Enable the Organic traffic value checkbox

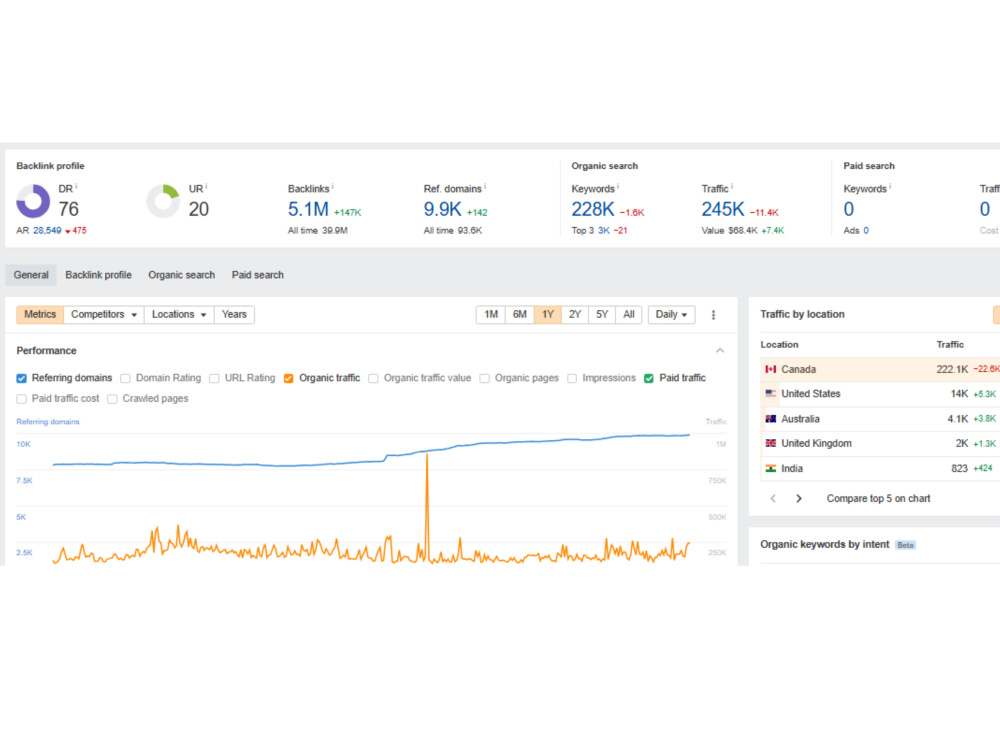coord(373,378)
